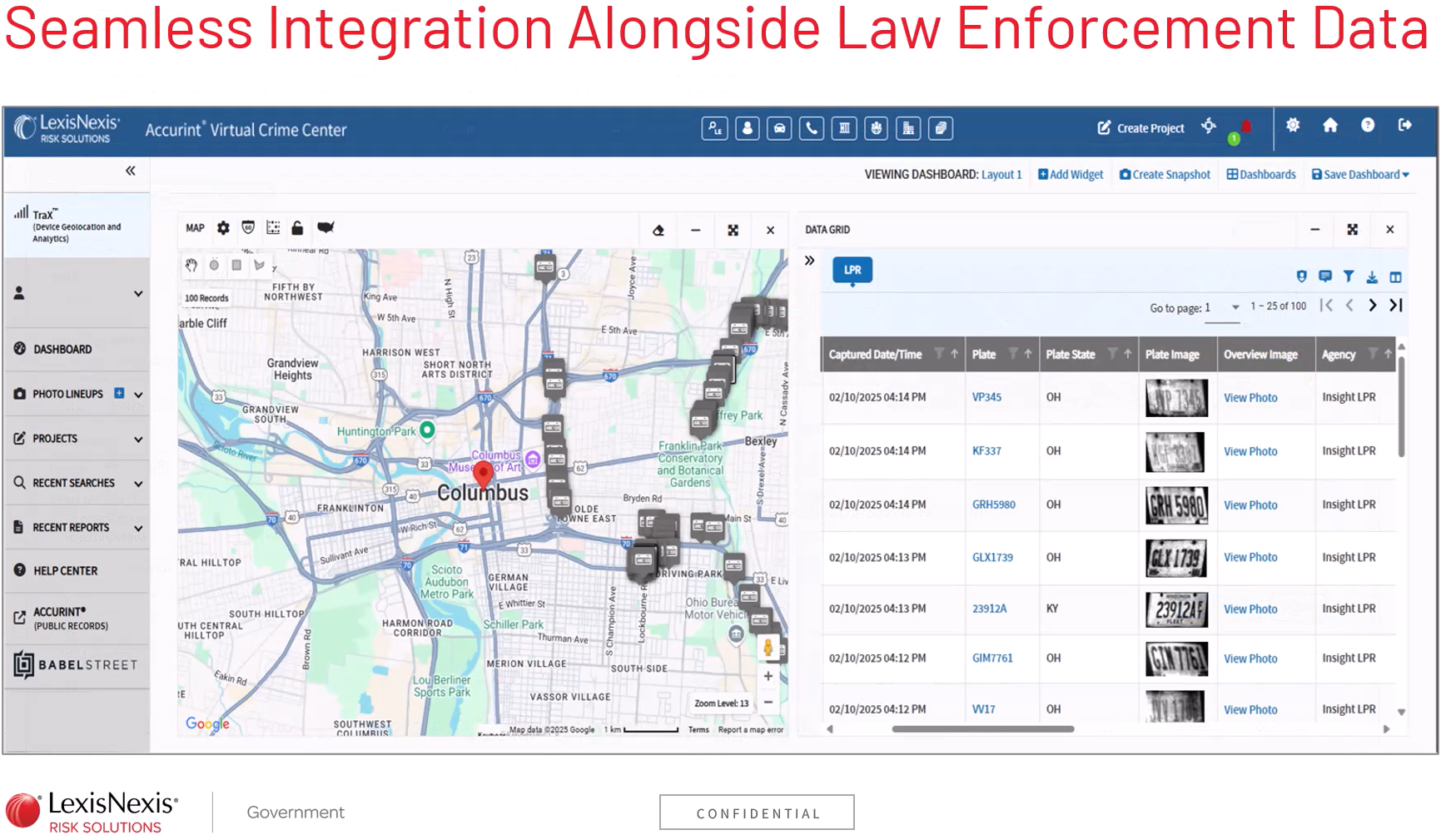
Task: Expand the Recent Searches chevron
Action: (138, 484)
